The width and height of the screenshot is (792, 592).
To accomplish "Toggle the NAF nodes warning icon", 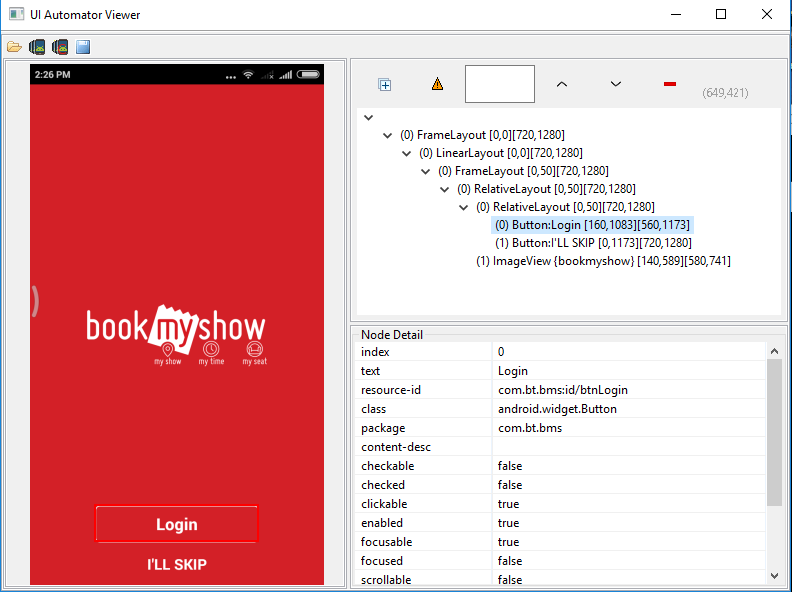I will point(437,85).
